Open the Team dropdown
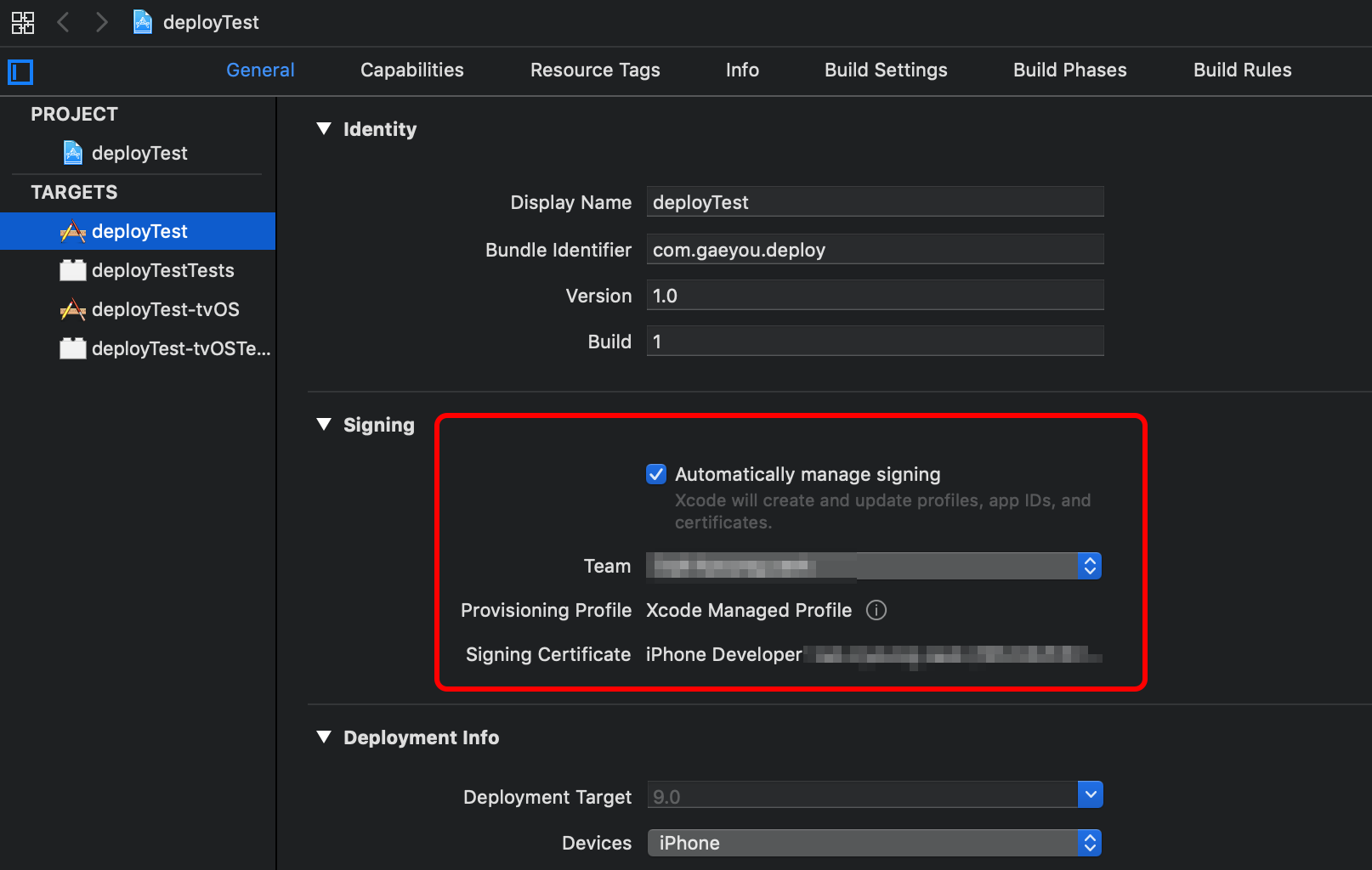The image size is (1372, 870). [874, 566]
